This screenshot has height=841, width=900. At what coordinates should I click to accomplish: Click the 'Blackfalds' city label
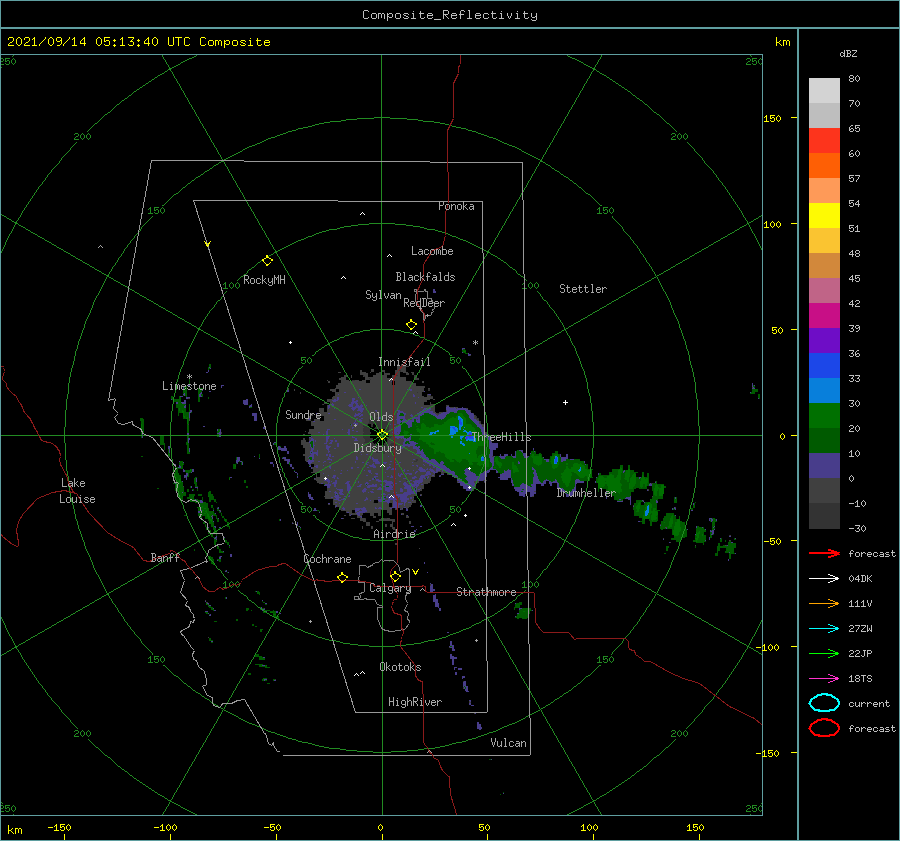[x=425, y=277]
